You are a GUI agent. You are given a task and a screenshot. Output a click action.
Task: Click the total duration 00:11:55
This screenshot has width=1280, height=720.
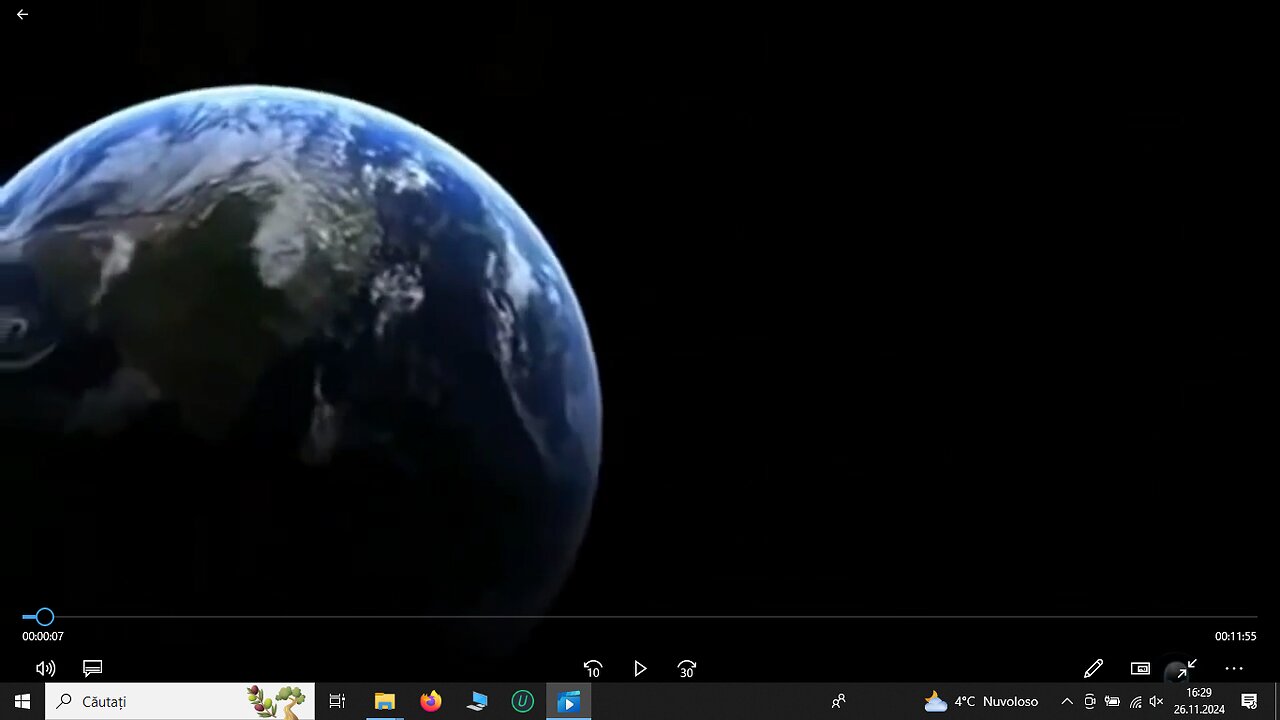(1236, 636)
